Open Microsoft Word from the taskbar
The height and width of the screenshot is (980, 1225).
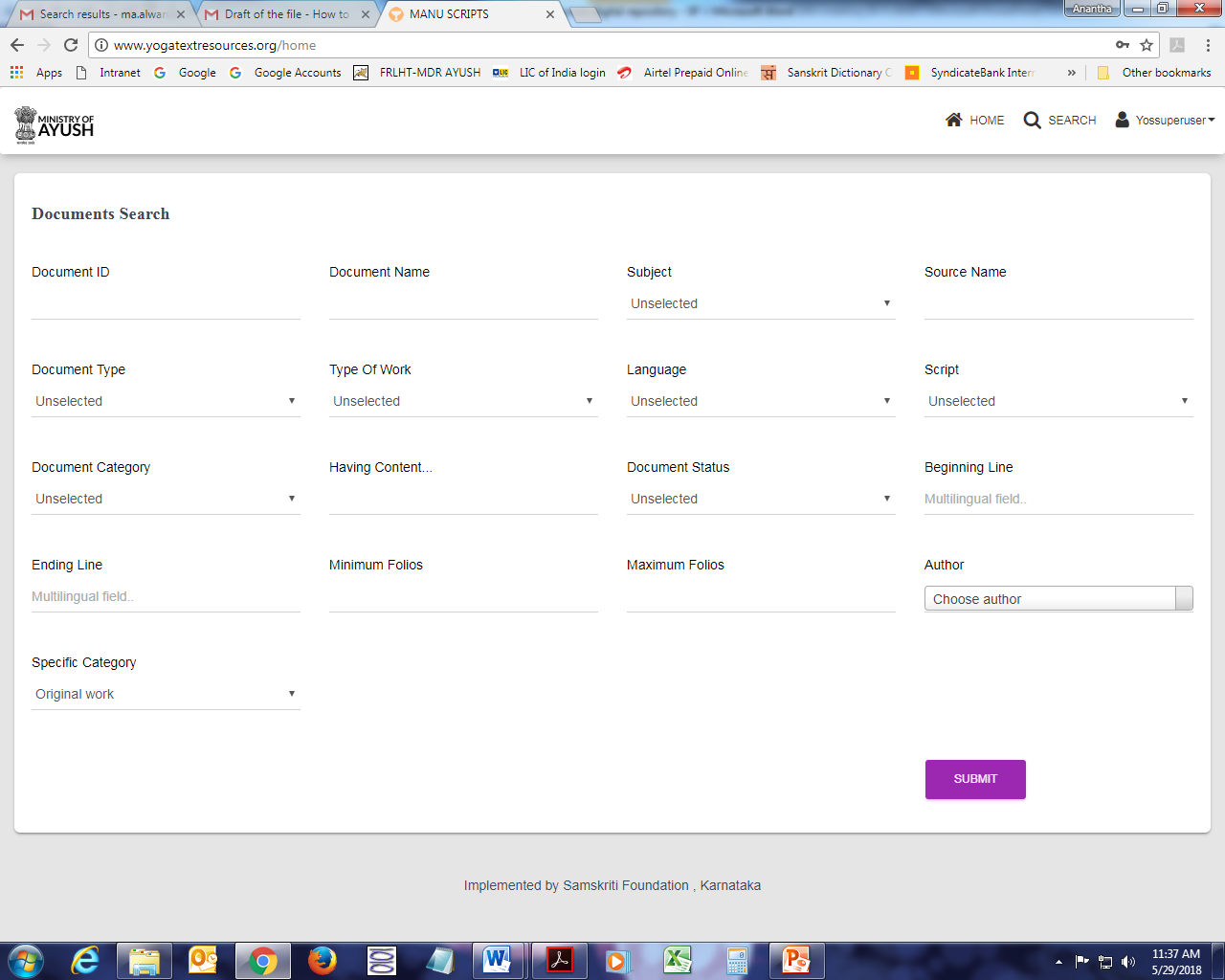point(497,960)
